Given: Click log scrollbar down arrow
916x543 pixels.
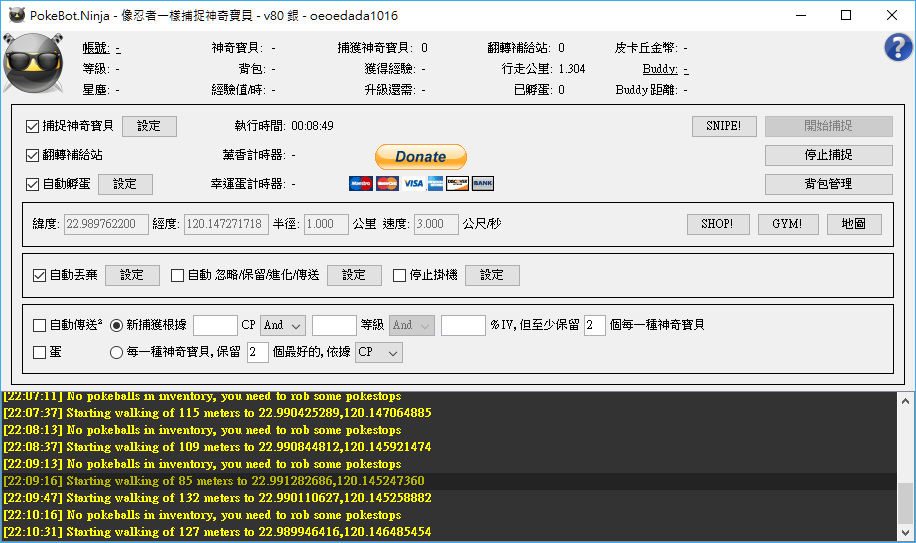Looking at the screenshot, I should click(905, 532).
